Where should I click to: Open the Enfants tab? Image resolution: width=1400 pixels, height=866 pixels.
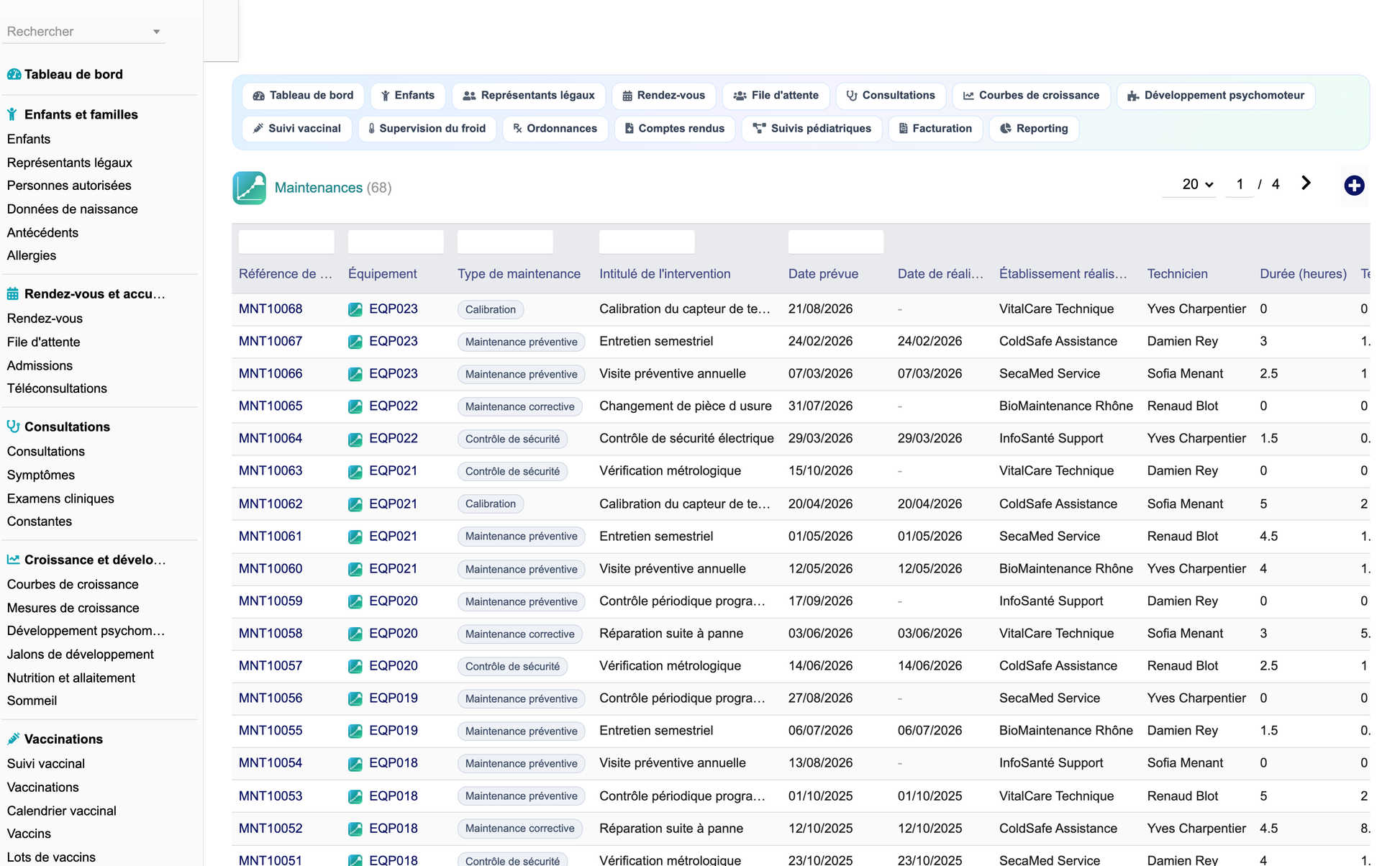pos(408,96)
